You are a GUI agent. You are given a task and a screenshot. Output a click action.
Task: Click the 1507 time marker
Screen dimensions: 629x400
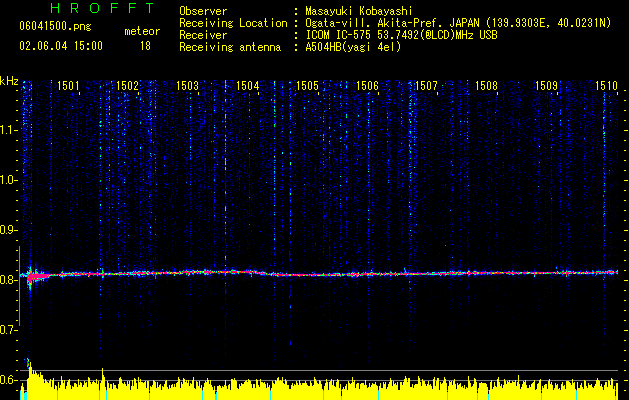pos(426,86)
